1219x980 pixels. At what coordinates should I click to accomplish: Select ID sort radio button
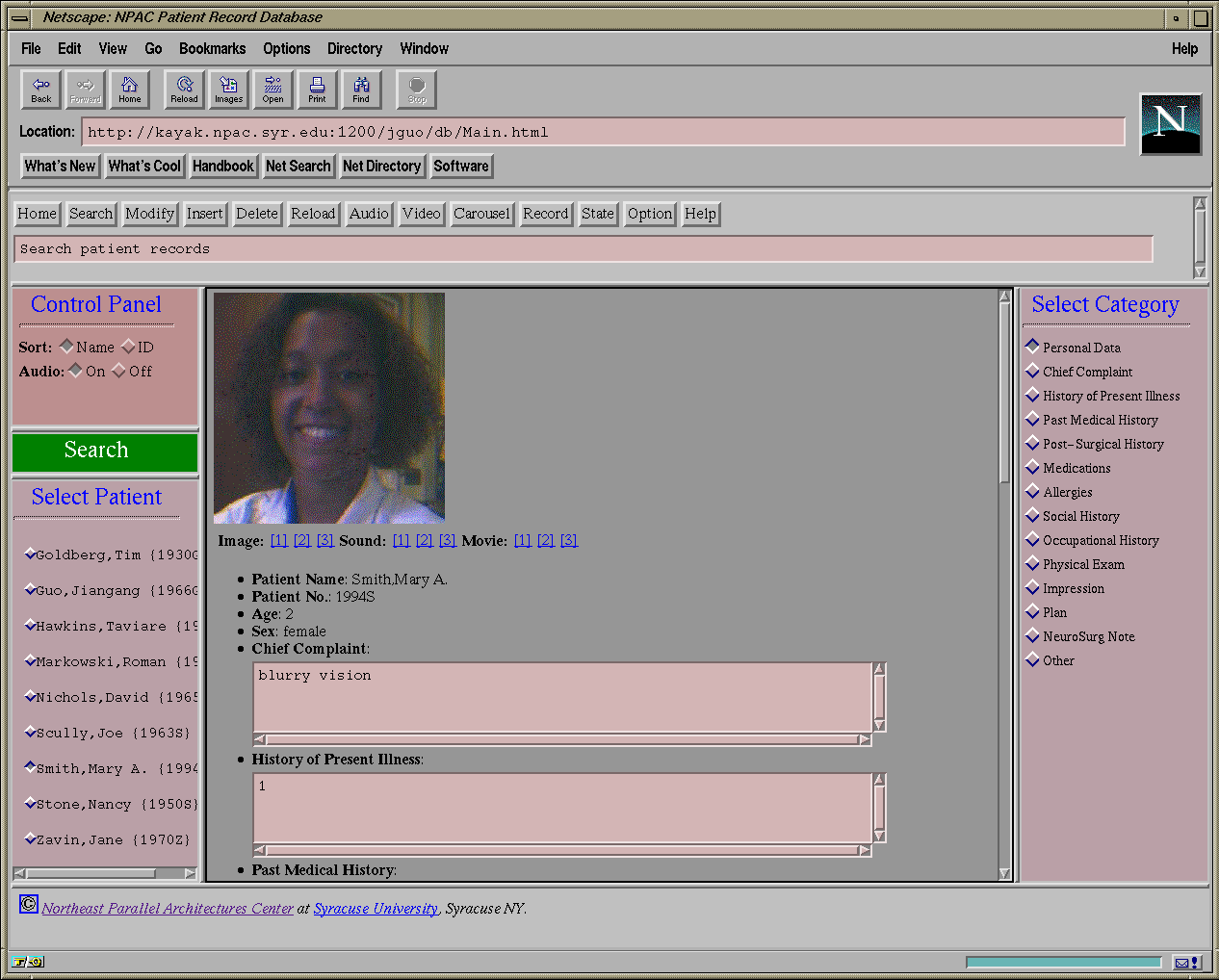tap(128, 346)
